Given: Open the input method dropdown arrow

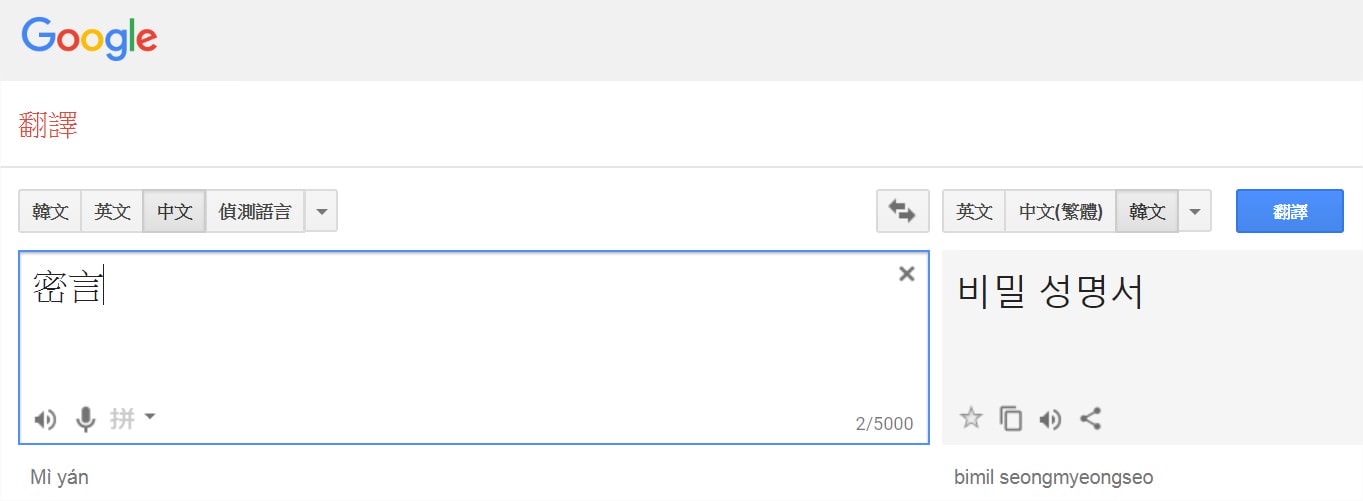Looking at the screenshot, I should (150, 416).
